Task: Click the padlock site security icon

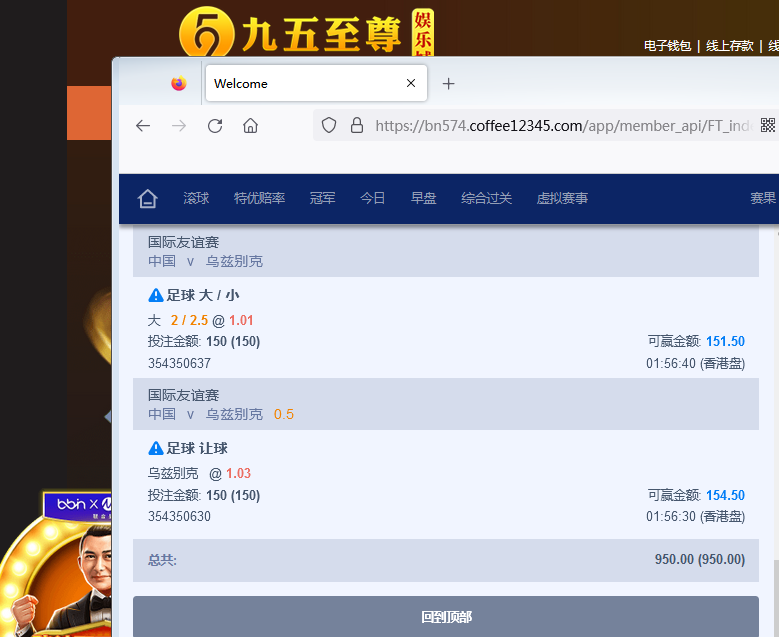Action: click(x=356, y=125)
